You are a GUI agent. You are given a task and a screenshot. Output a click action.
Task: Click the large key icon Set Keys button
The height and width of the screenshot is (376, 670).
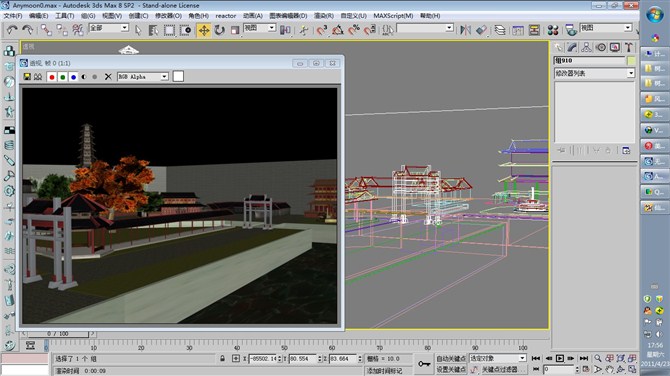[x=423, y=364]
